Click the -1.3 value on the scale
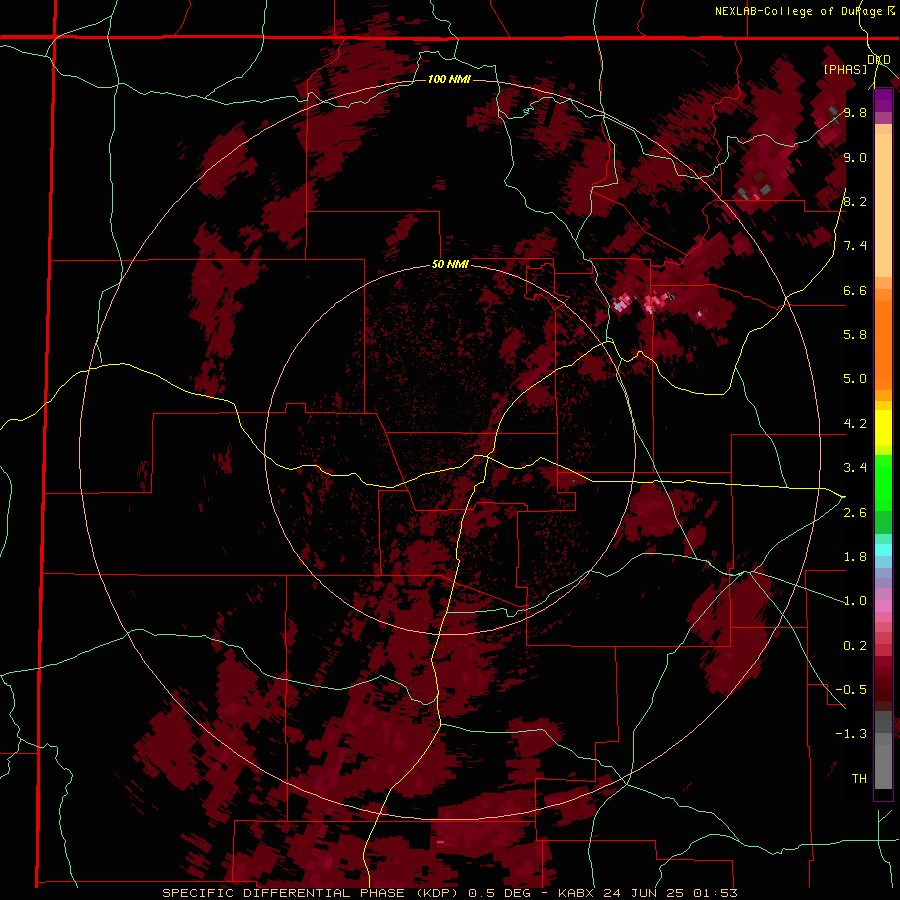Viewport: 900px width, 900px height. click(x=851, y=734)
